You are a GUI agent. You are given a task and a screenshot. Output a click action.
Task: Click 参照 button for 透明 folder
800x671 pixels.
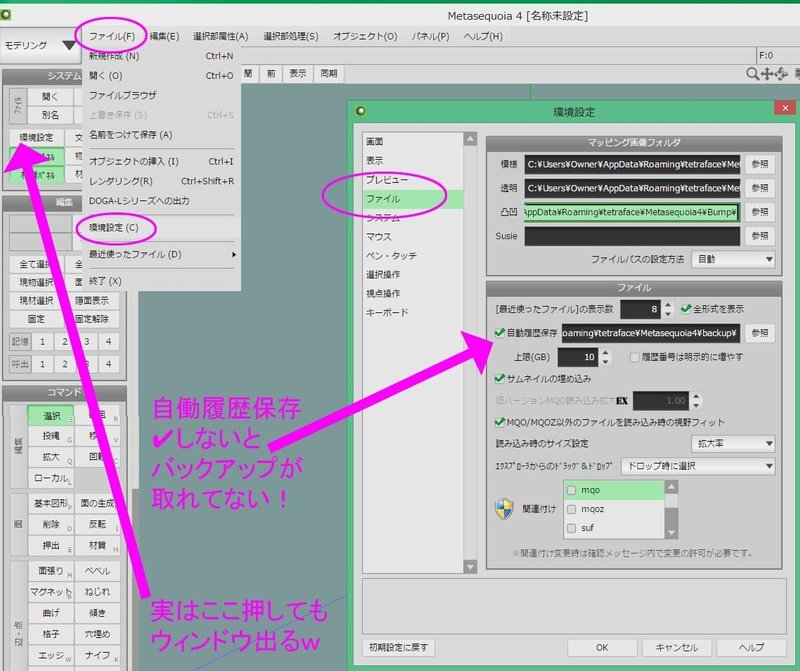coord(760,188)
